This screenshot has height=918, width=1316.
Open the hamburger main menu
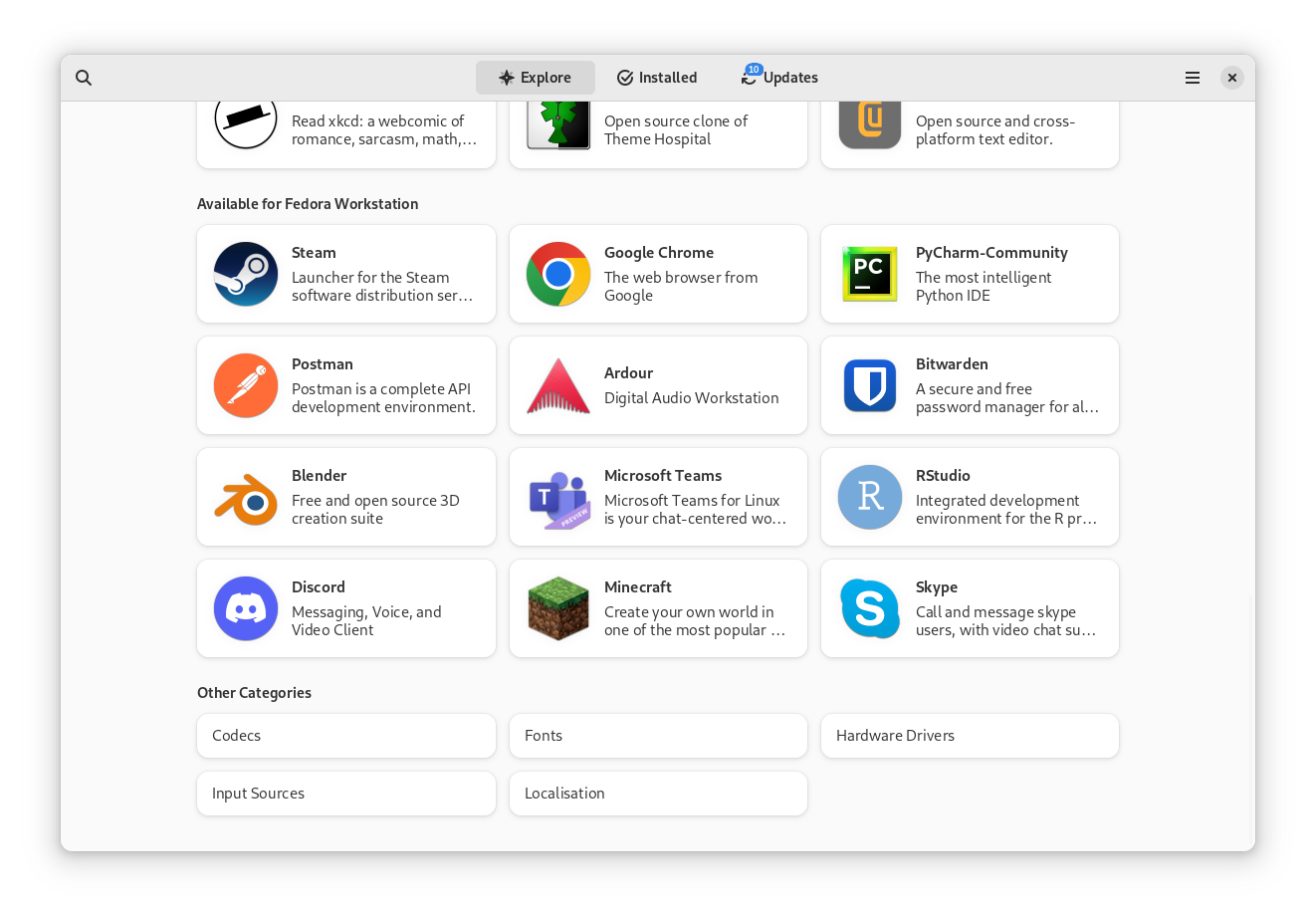pyautogui.click(x=1193, y=78)
